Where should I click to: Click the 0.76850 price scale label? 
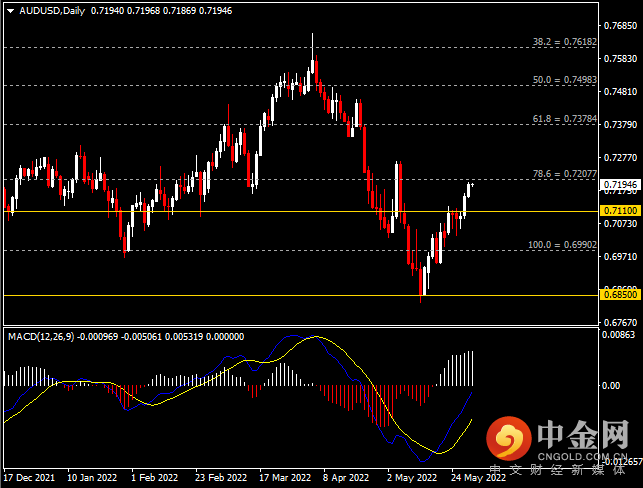coord(620,26)
